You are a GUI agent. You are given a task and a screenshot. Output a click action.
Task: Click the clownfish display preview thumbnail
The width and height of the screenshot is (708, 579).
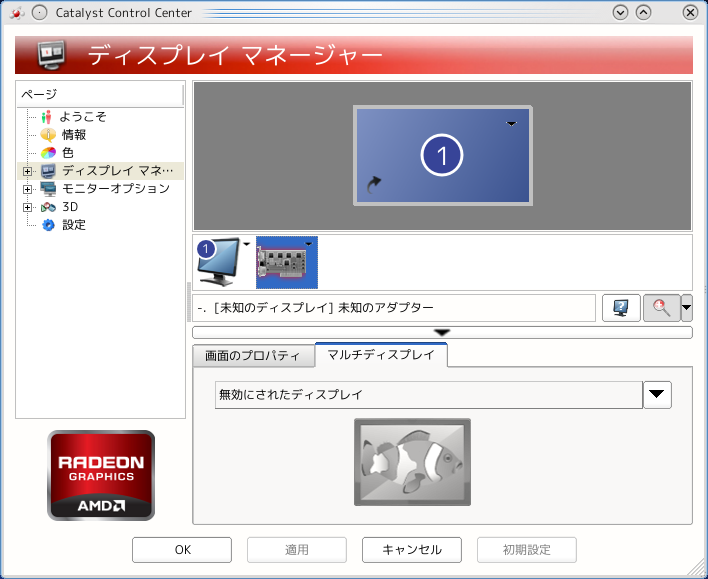(x=412, y=462)
